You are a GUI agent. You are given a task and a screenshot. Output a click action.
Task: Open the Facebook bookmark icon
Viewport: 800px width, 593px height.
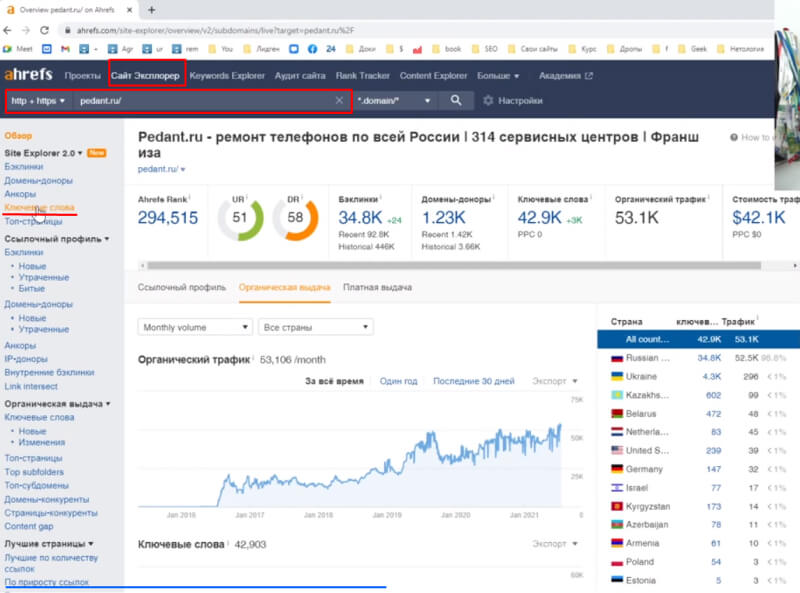tap(312, 49)
